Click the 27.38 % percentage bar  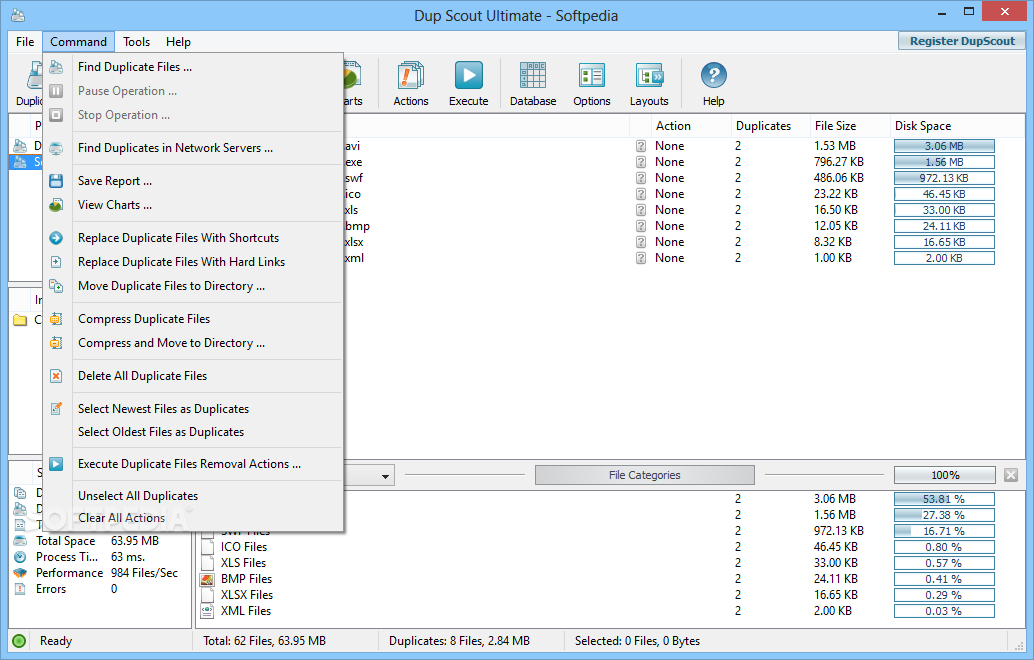pyautogui.click(x=944, y=515)
